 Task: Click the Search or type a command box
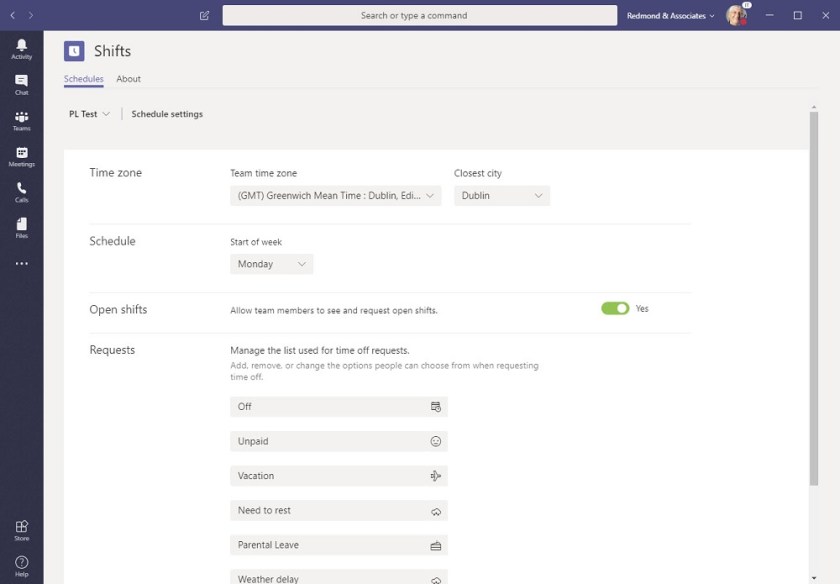[x=419, y=16]
